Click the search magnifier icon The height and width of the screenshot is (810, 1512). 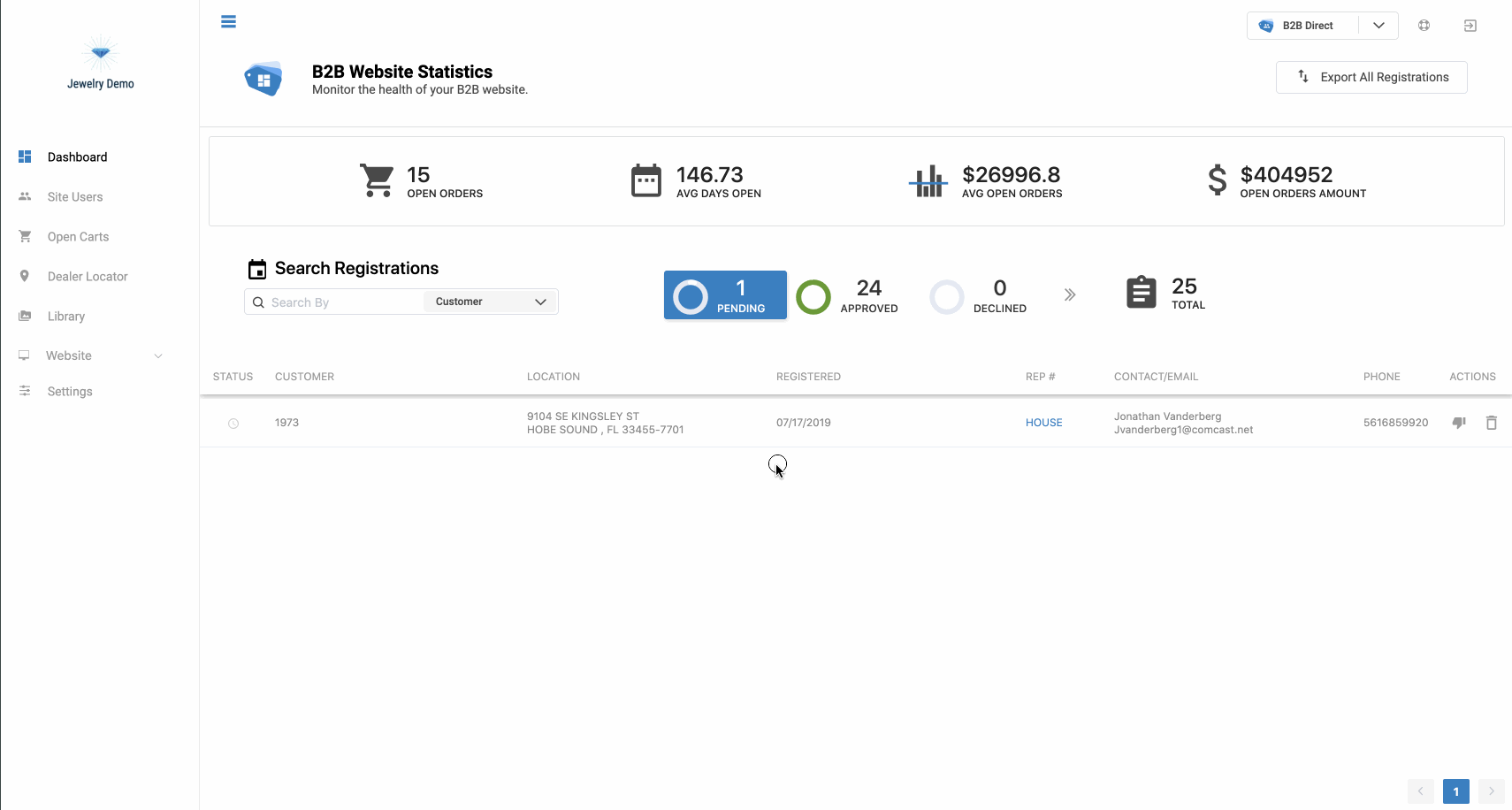[258, 302]
